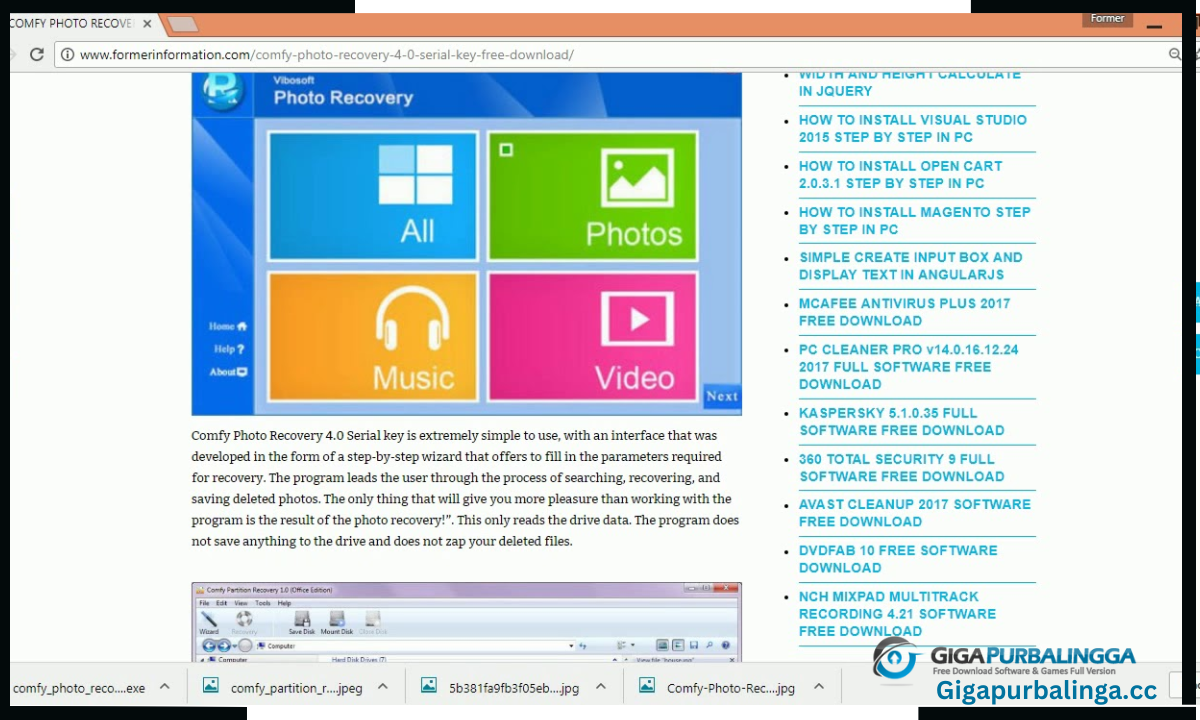Open downloaded file 5b381fa9fb3f05eb....jpg
This screenshot has height=720, width=1200.
click(x=514, y=688)
